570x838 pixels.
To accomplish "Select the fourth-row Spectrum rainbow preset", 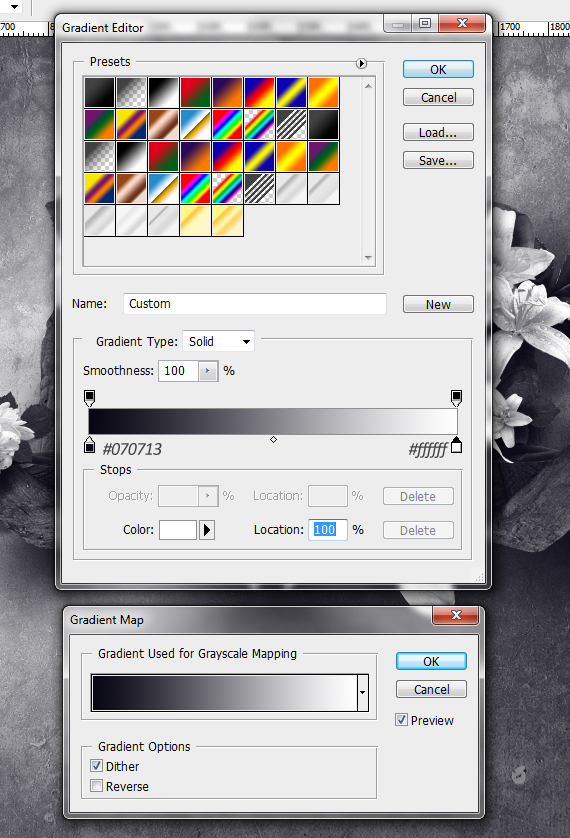I will (x=195, y=189).
